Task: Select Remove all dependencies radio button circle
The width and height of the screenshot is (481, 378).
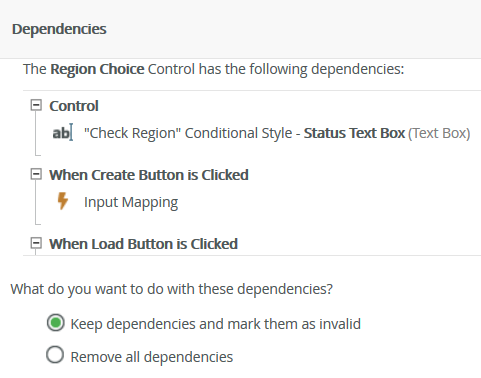Action: tap(55, 354)
